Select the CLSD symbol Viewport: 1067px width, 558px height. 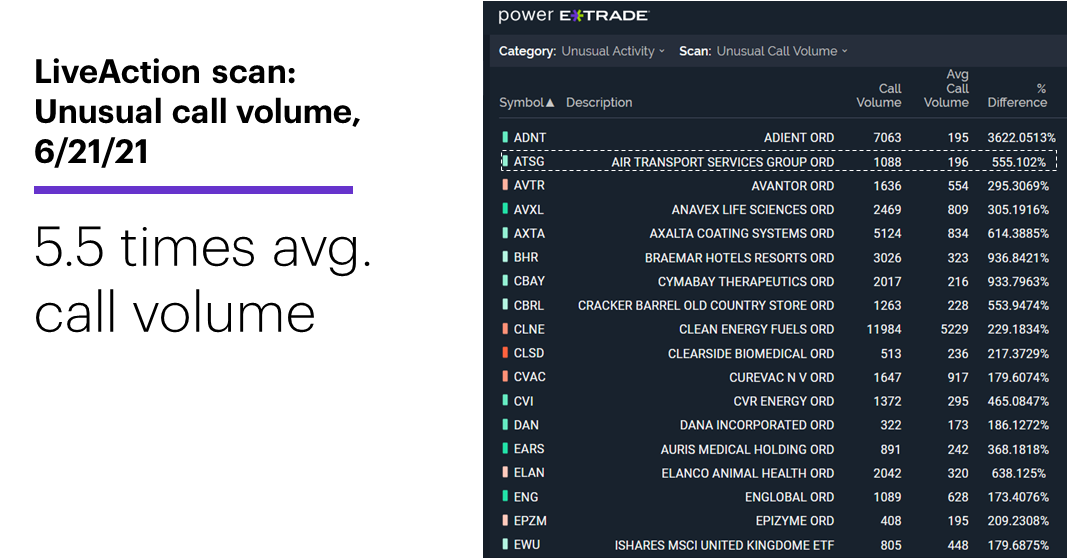point(529,353)
